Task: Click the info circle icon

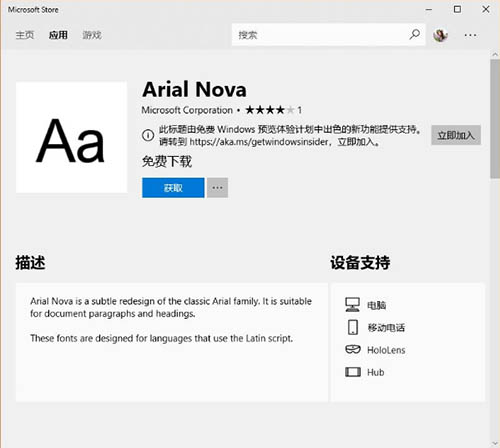Action: point(148,135)
